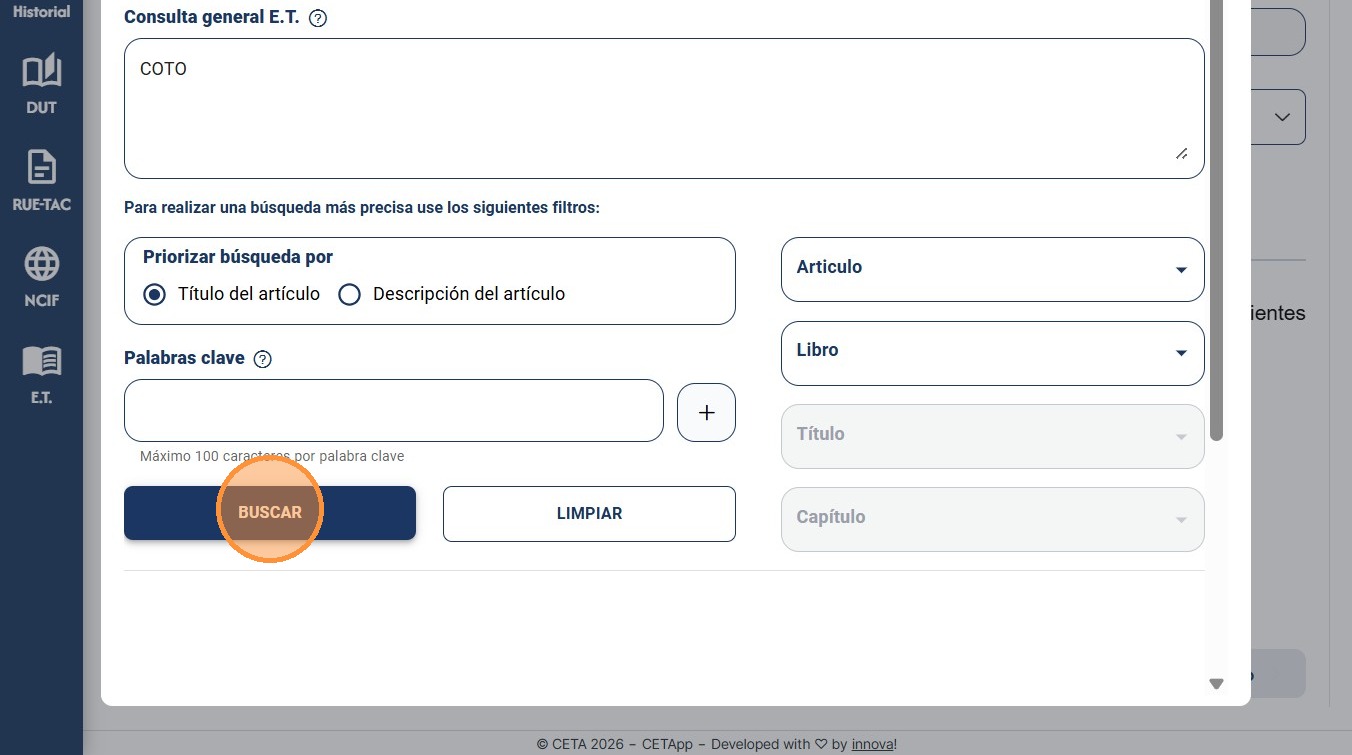Go to Historial in the sidebar
Screen dimensions: 1352x755
pos(41,12)
